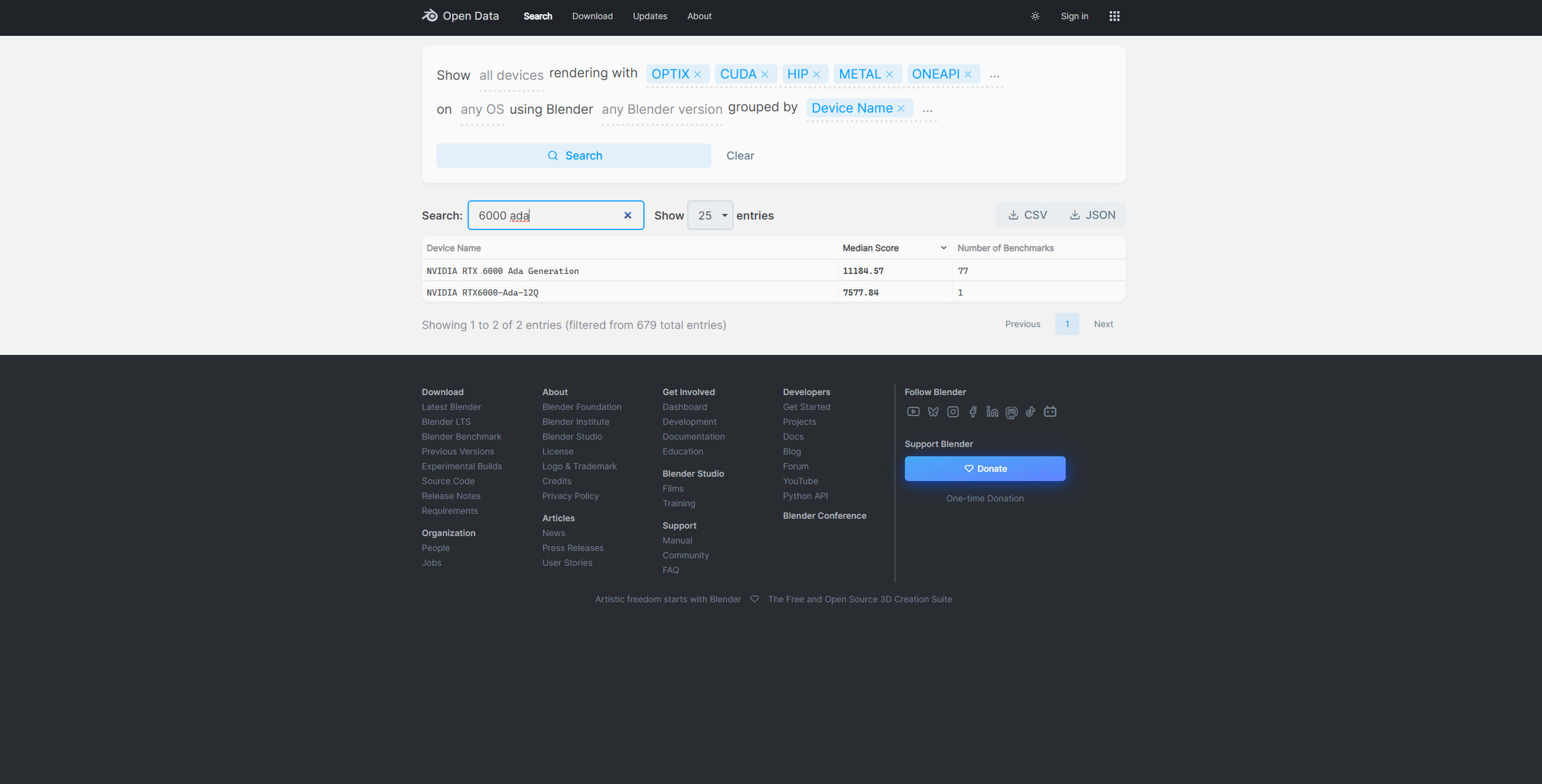The image size is (1542, 784).
Task: Clear the search field with X icon
Action: tap(628, 215)
